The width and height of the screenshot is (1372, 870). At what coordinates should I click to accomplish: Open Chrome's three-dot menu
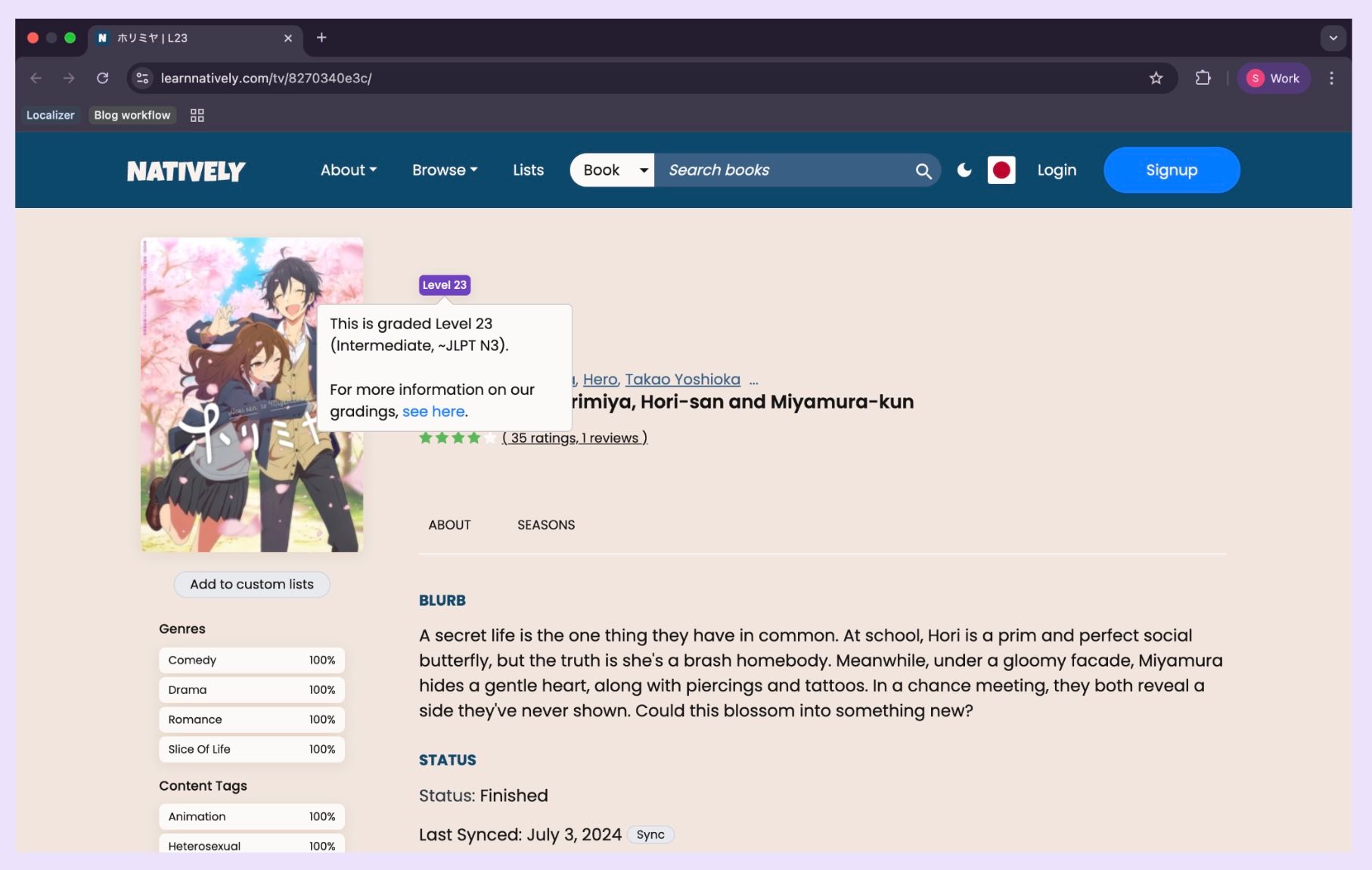(x=1331, y=78)
